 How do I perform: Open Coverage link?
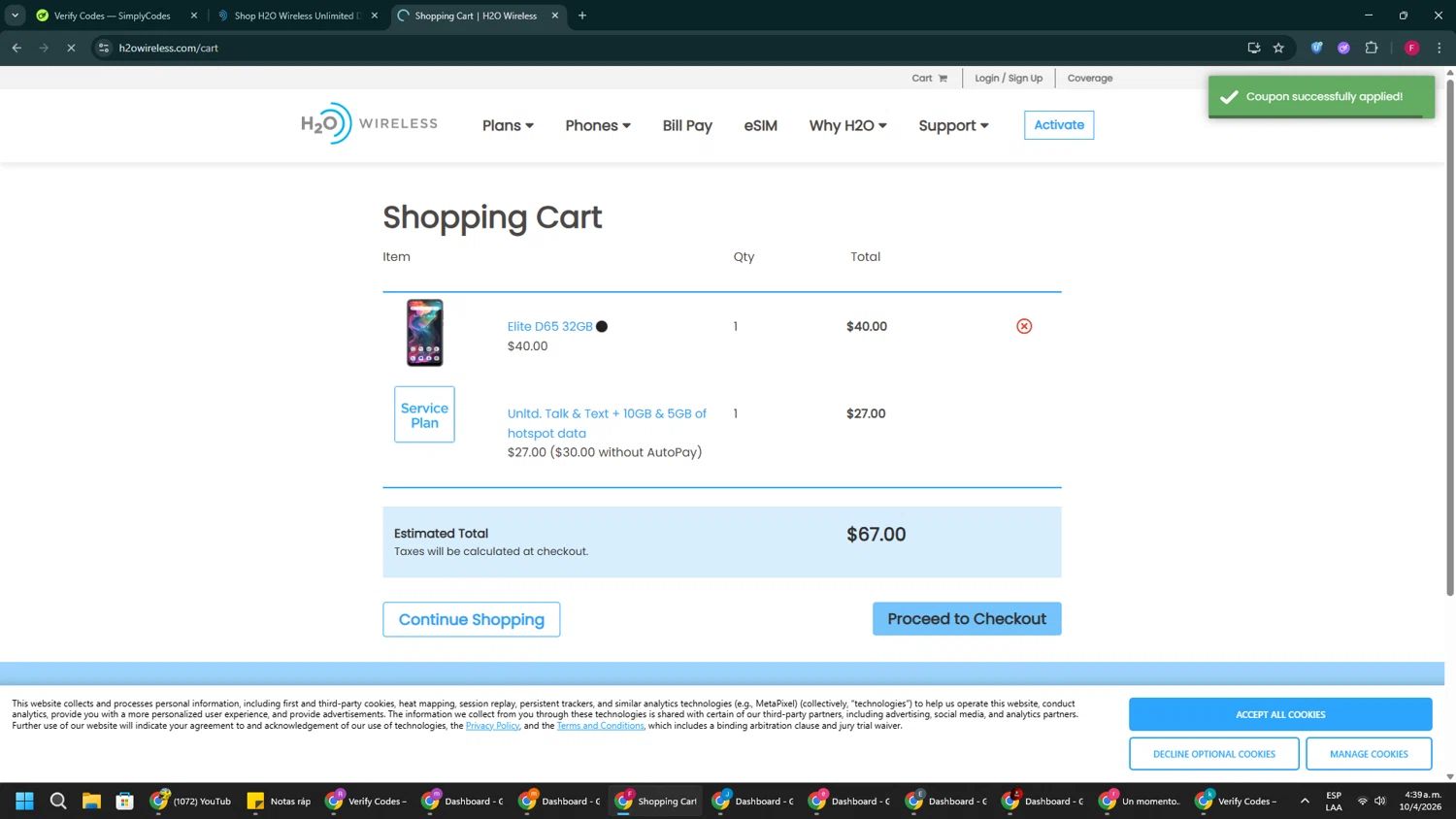[x=1090, y=79]
